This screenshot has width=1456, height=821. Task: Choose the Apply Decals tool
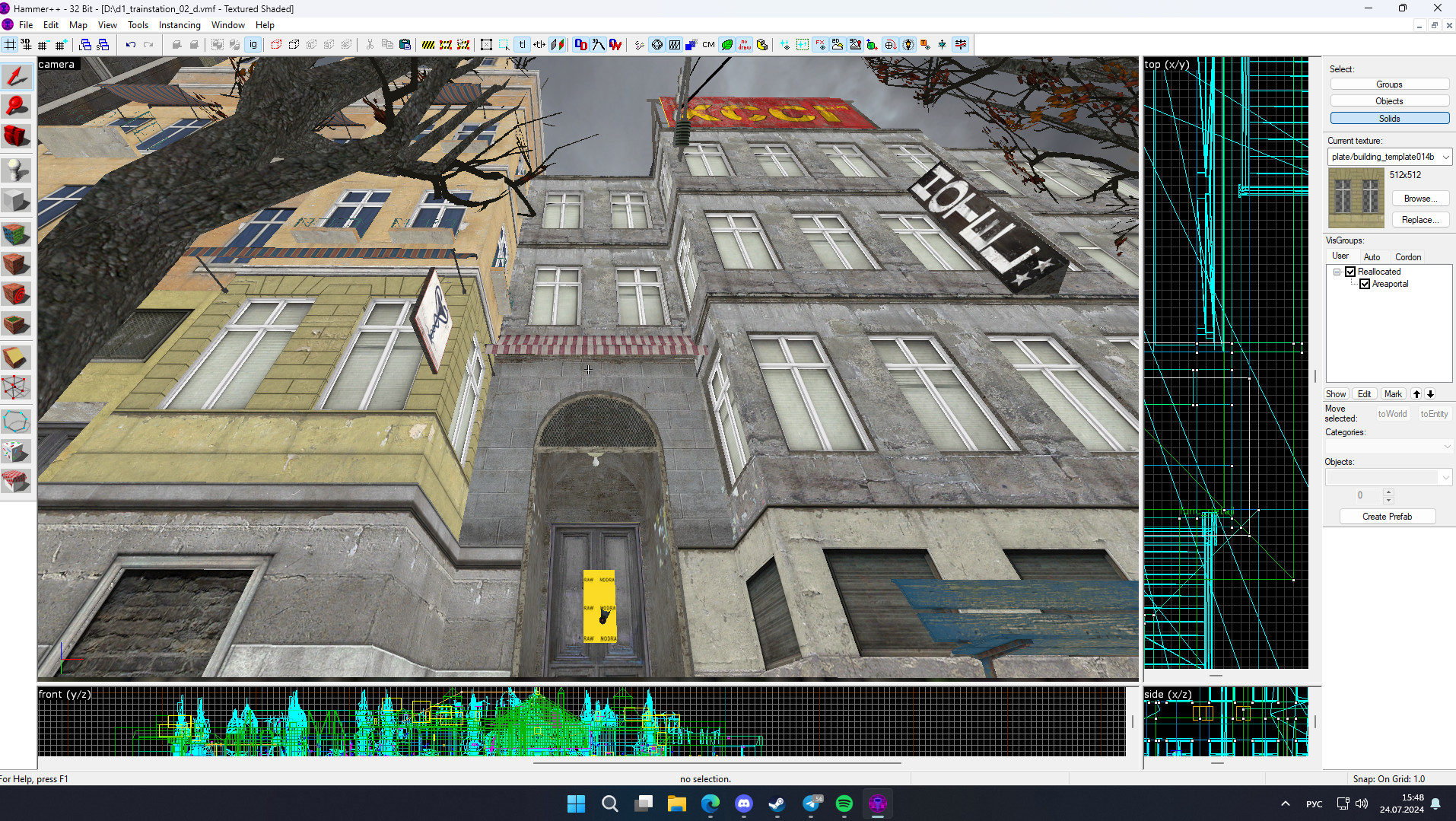tap(16, 294)
